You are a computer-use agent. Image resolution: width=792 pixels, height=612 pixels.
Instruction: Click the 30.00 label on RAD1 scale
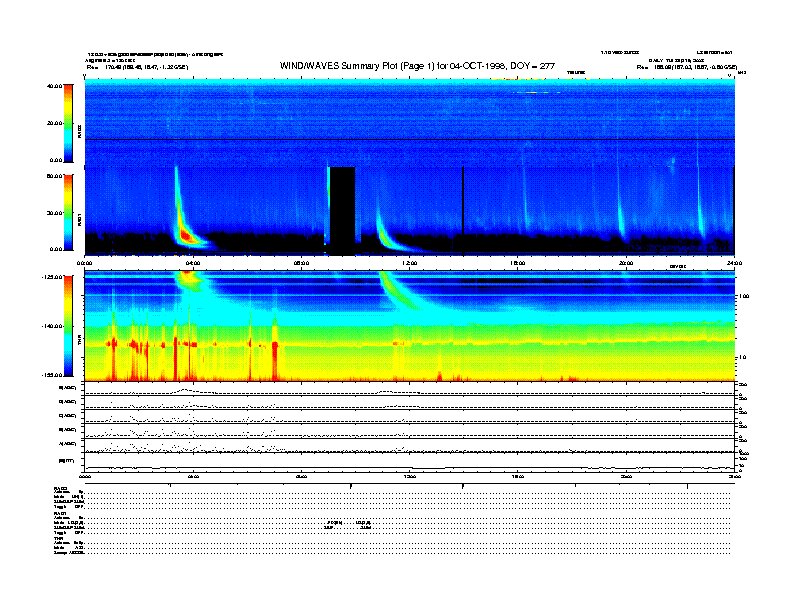tap(54, 213)
